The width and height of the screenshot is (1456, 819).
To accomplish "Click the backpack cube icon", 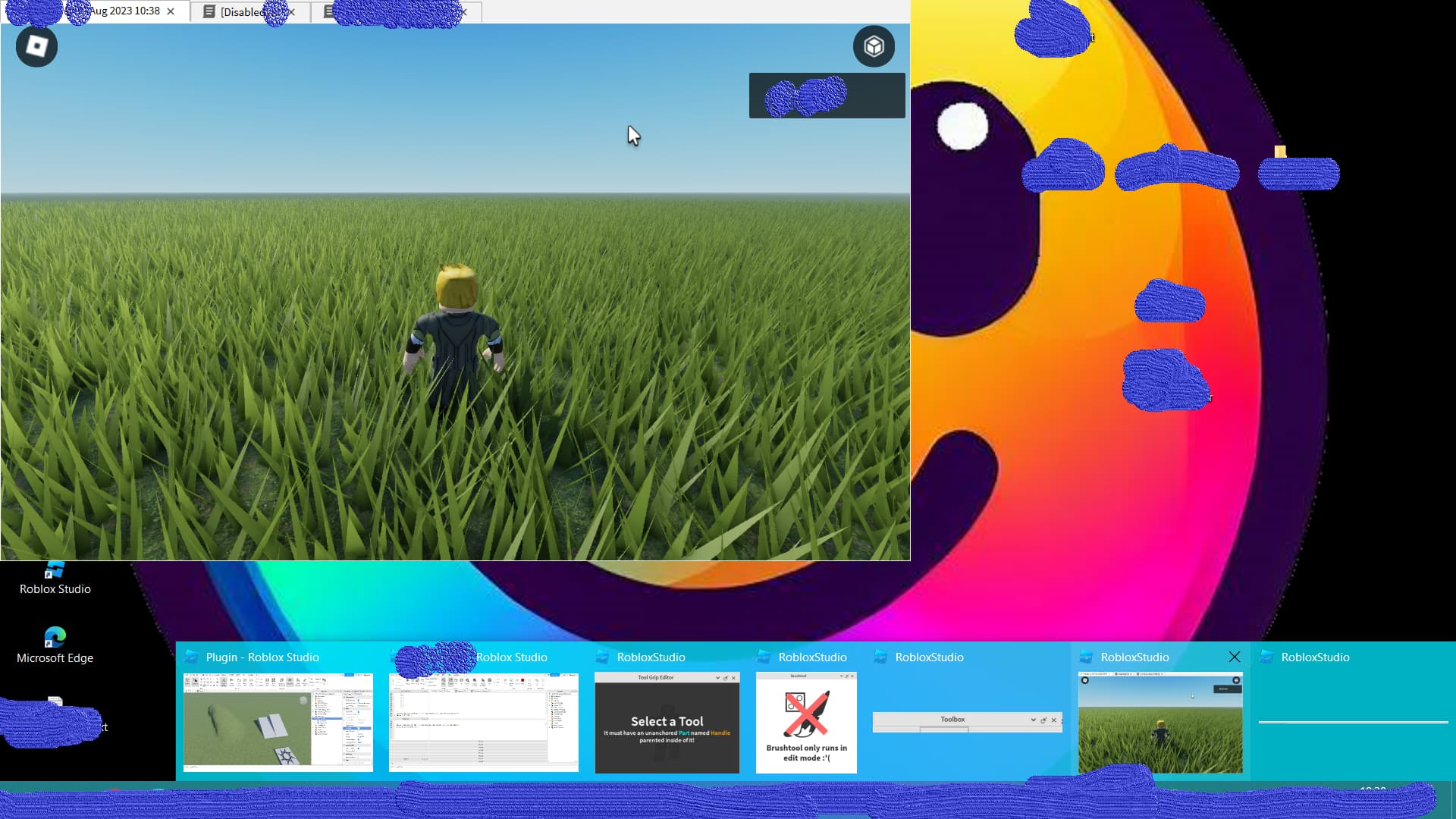I will point(874,46).
